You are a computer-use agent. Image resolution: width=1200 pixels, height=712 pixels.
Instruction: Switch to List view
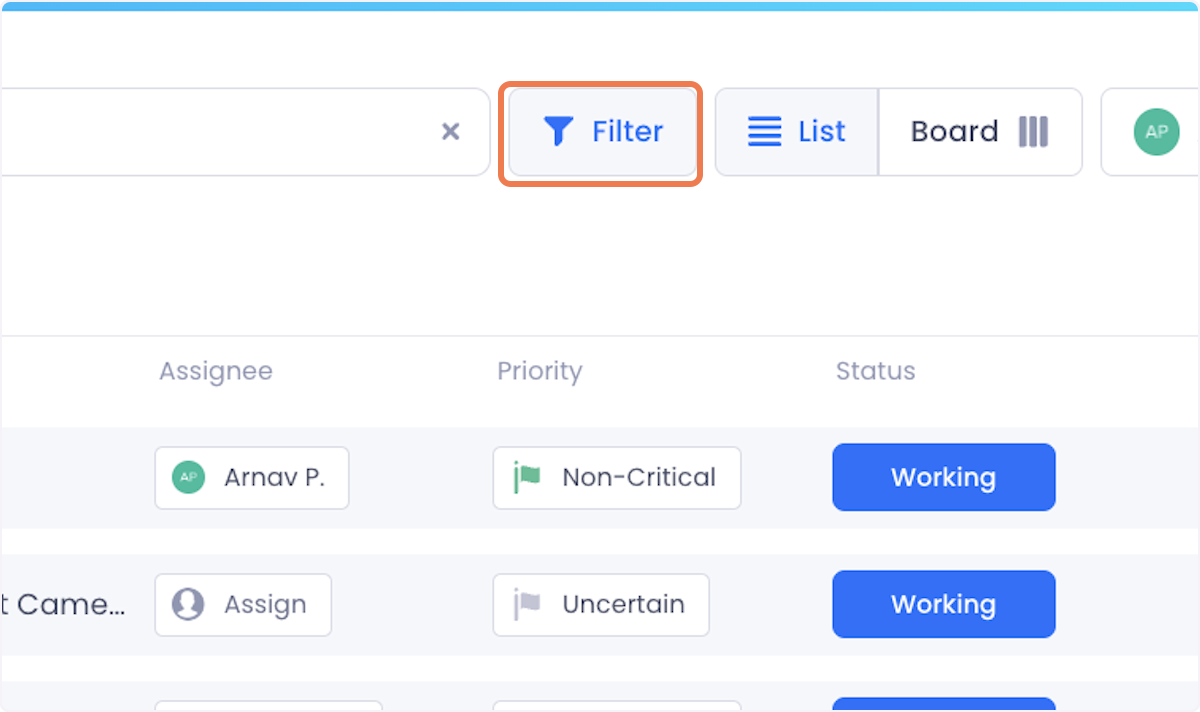tap(797, 132)
